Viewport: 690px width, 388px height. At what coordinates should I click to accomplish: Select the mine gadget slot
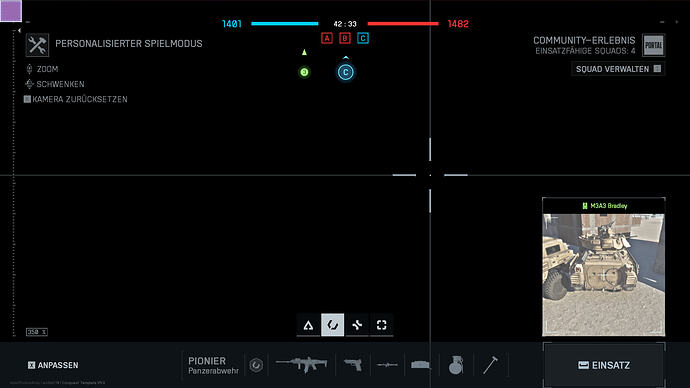(420, 365)
